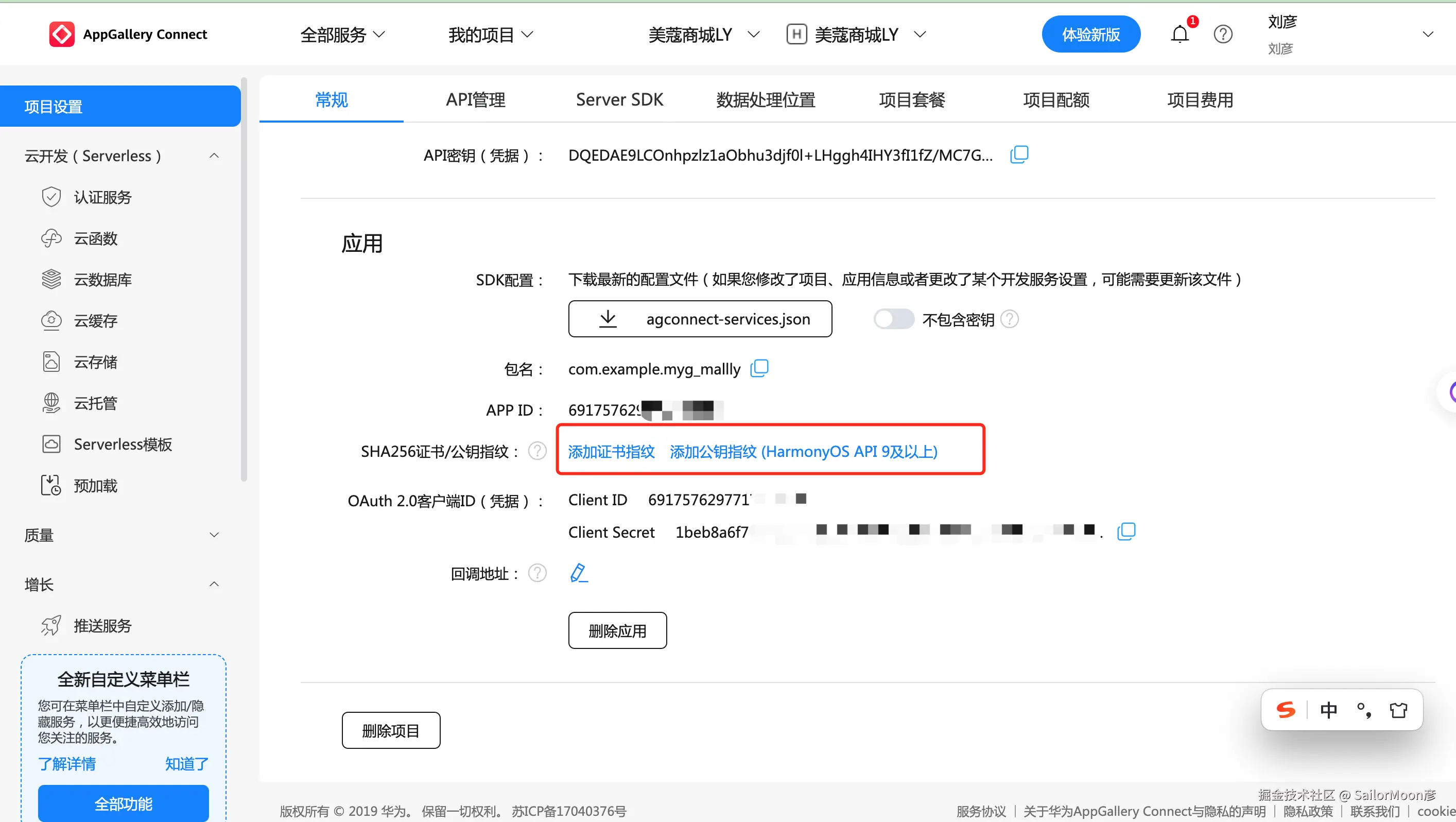
Task: Edit the 回调地址 with the pencil icon
Action: click(578, 573)
